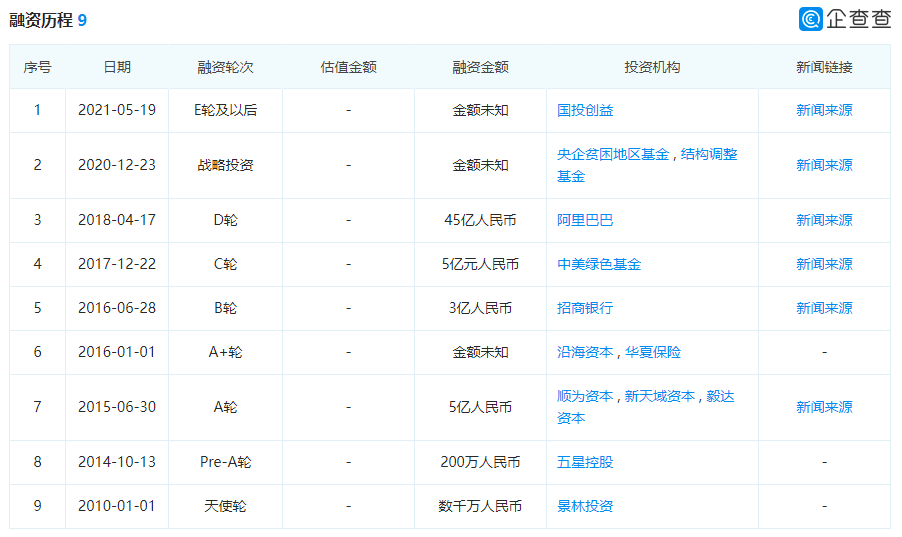This screenshot has height=537, width=902.
Task: Click the 3亿人民币 amount cell
Action: (480, 308)
